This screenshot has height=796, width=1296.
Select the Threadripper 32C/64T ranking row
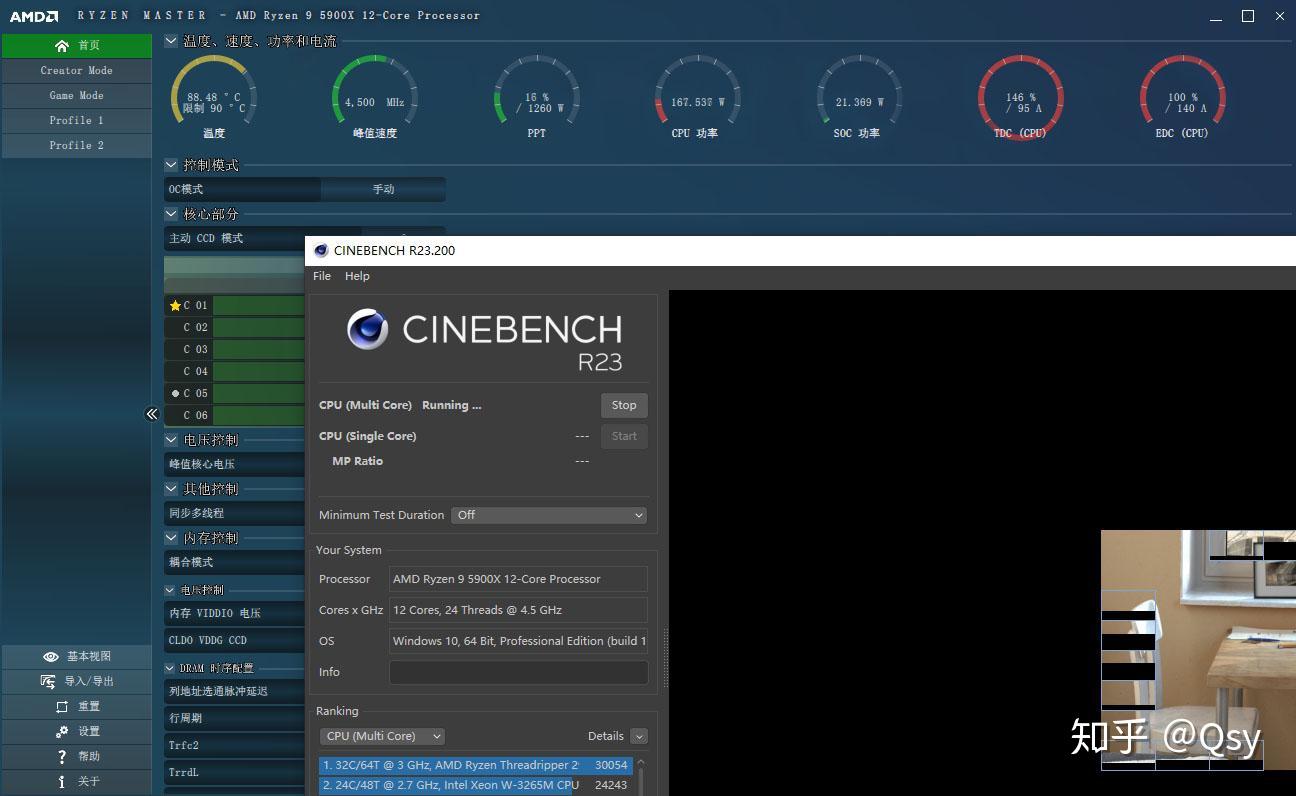(475, 765)
